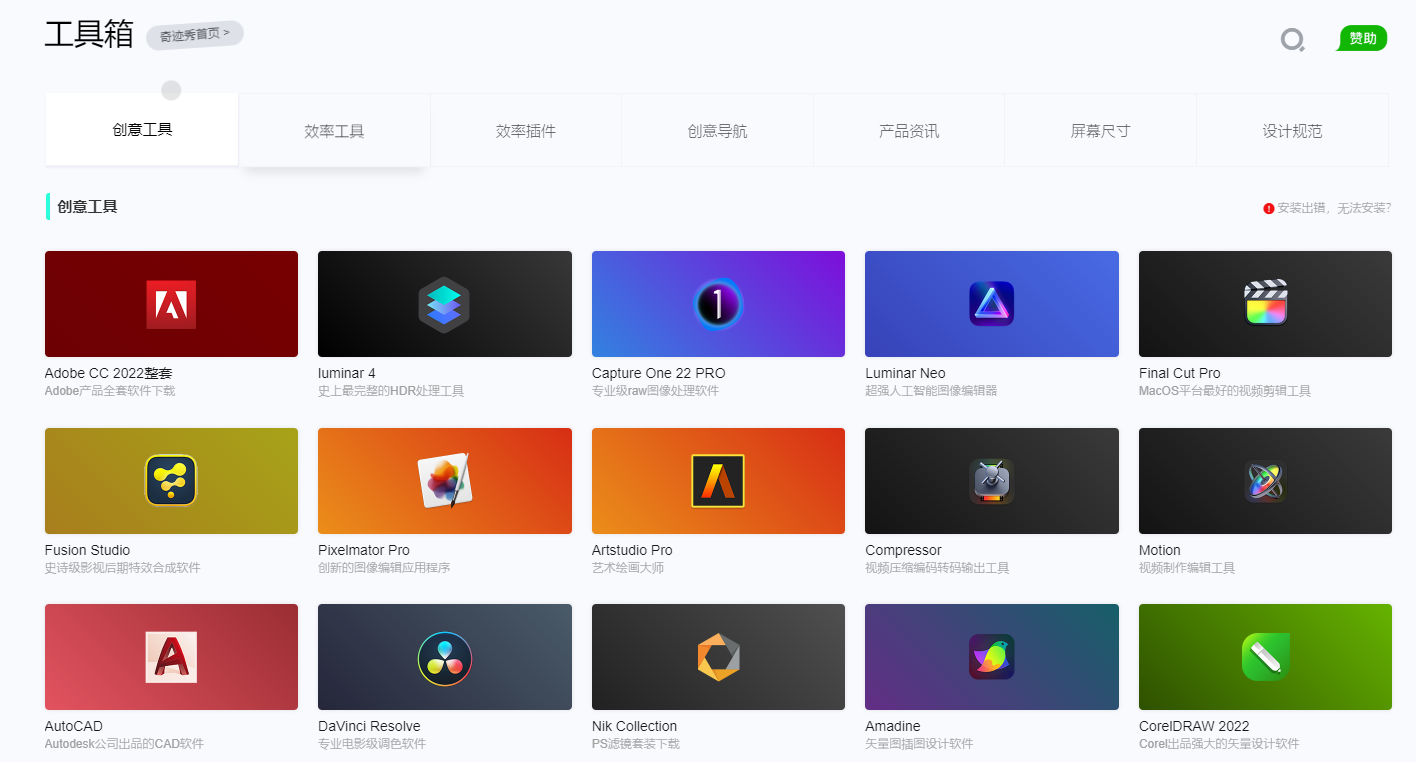Open the Adobe CC 2022整套 title link

click(109, 373)
